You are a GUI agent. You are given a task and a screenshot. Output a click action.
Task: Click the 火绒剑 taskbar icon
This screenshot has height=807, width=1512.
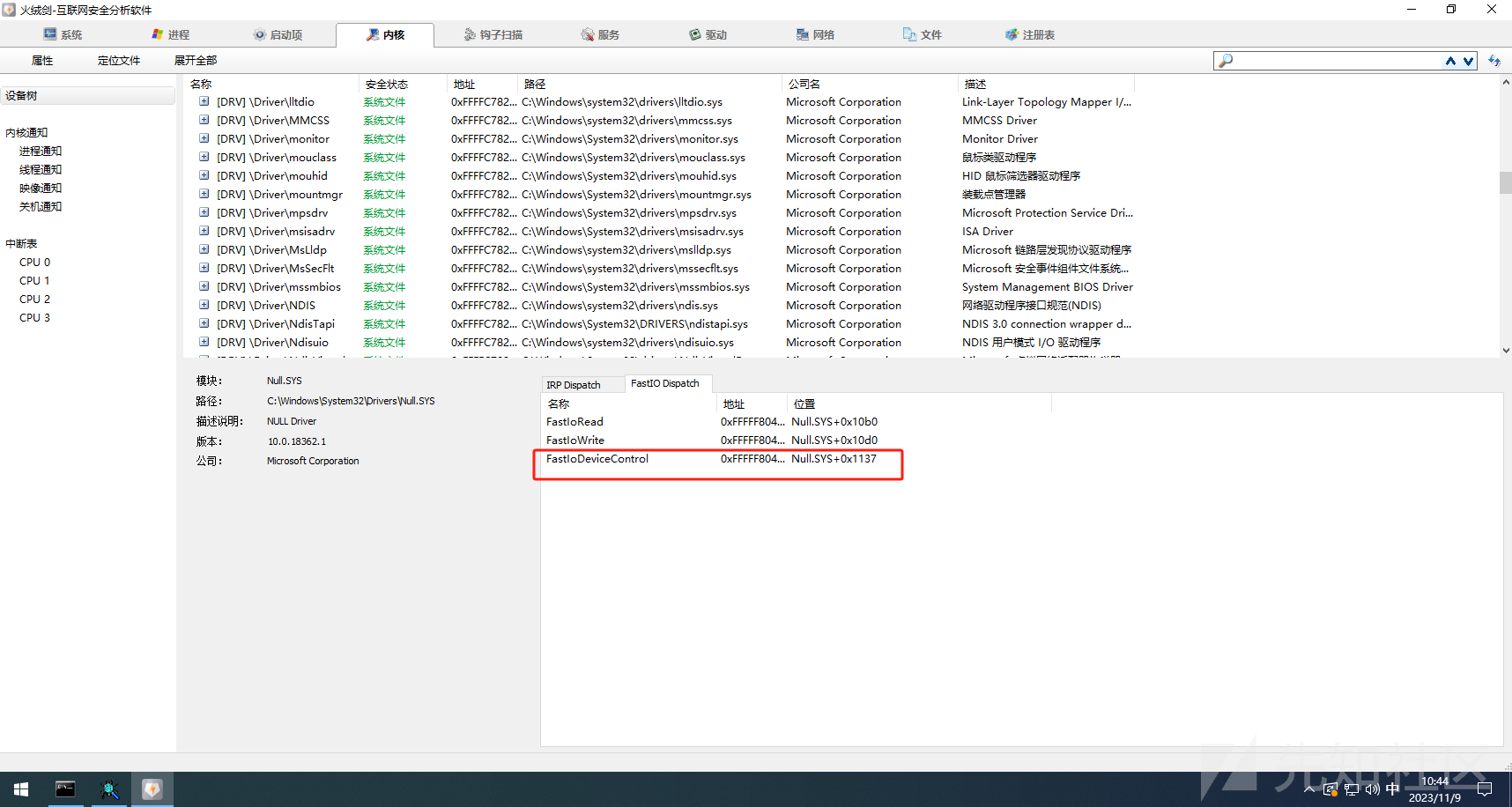(x=152, y=789)
